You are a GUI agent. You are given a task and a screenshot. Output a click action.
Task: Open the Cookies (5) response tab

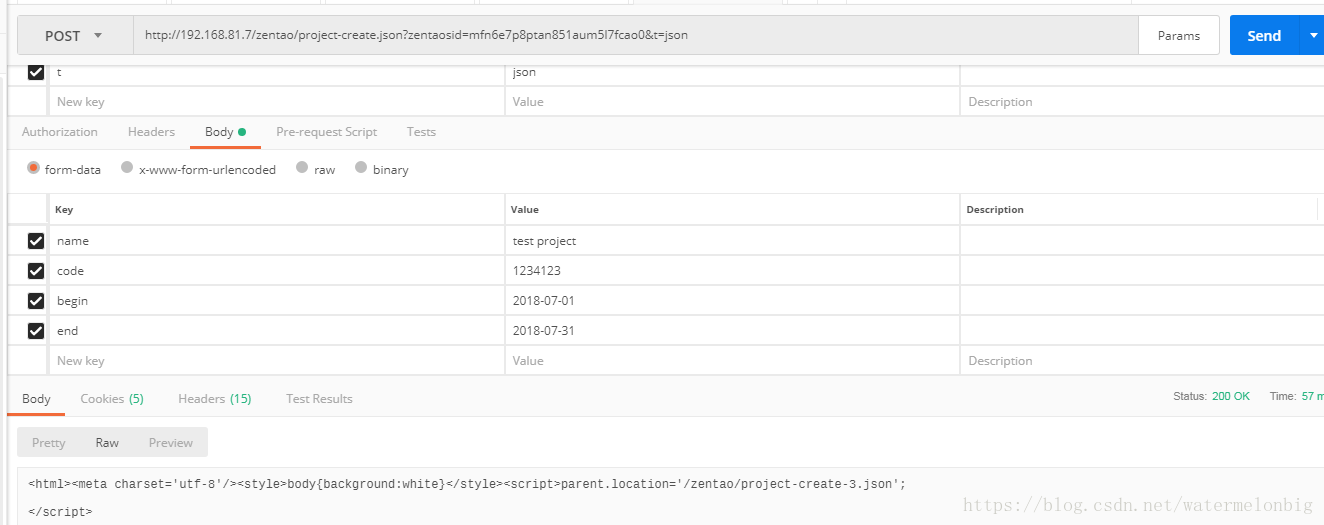click(x=112, y=399)
